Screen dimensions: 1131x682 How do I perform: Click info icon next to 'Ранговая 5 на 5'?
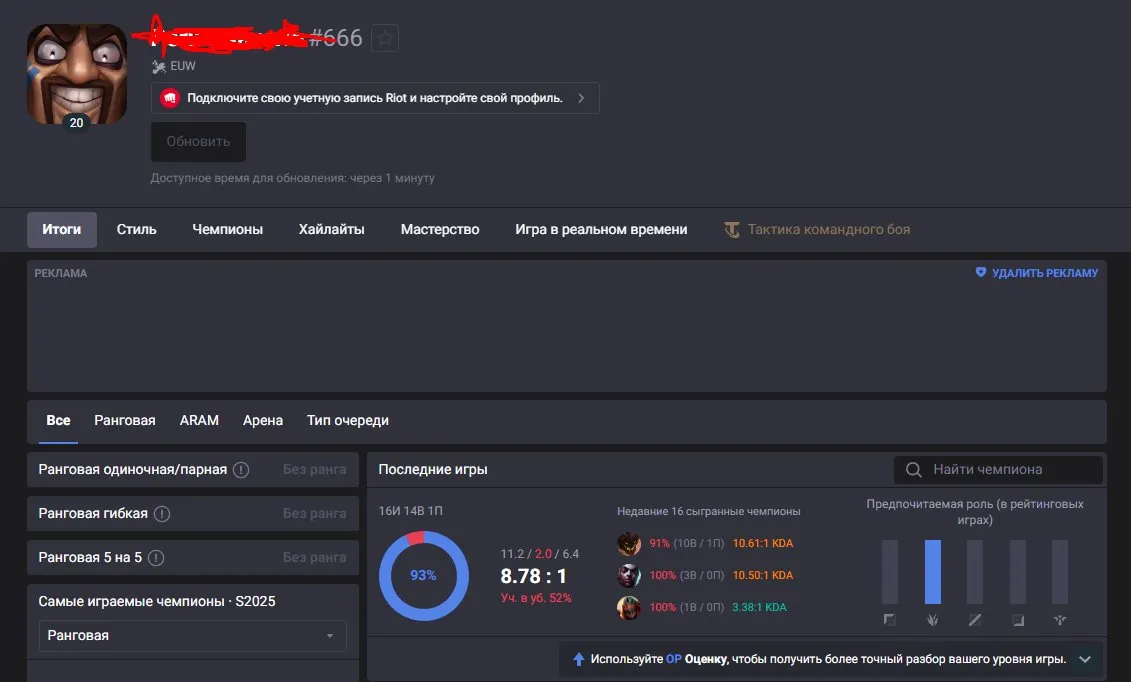(156, 558)
